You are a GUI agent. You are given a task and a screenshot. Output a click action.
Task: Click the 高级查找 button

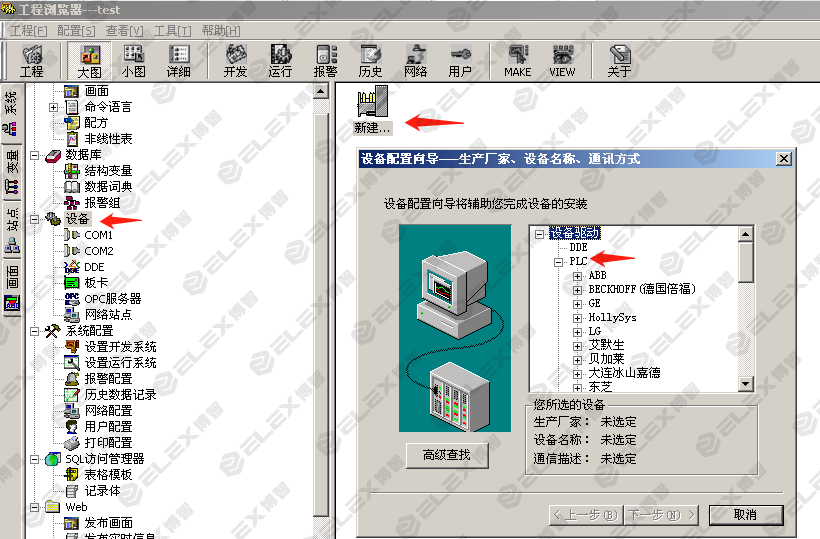tap(447, 455)
